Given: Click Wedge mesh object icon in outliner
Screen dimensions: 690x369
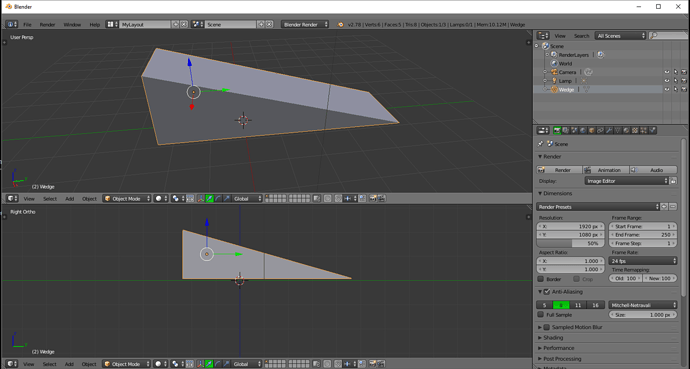Looking at the screenshot, I should click(554, 90).
